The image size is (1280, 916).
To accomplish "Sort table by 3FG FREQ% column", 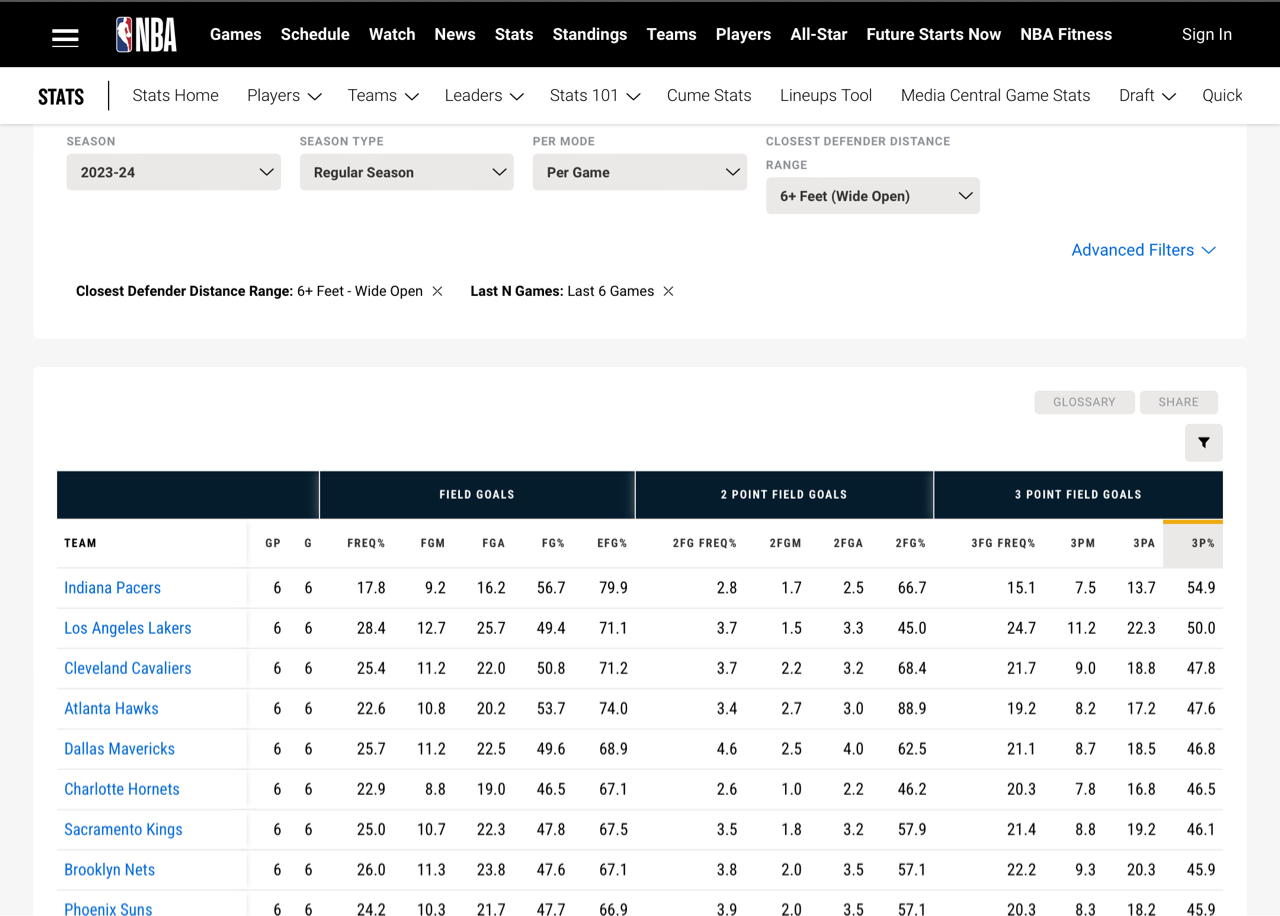I will pos(1003,543).
